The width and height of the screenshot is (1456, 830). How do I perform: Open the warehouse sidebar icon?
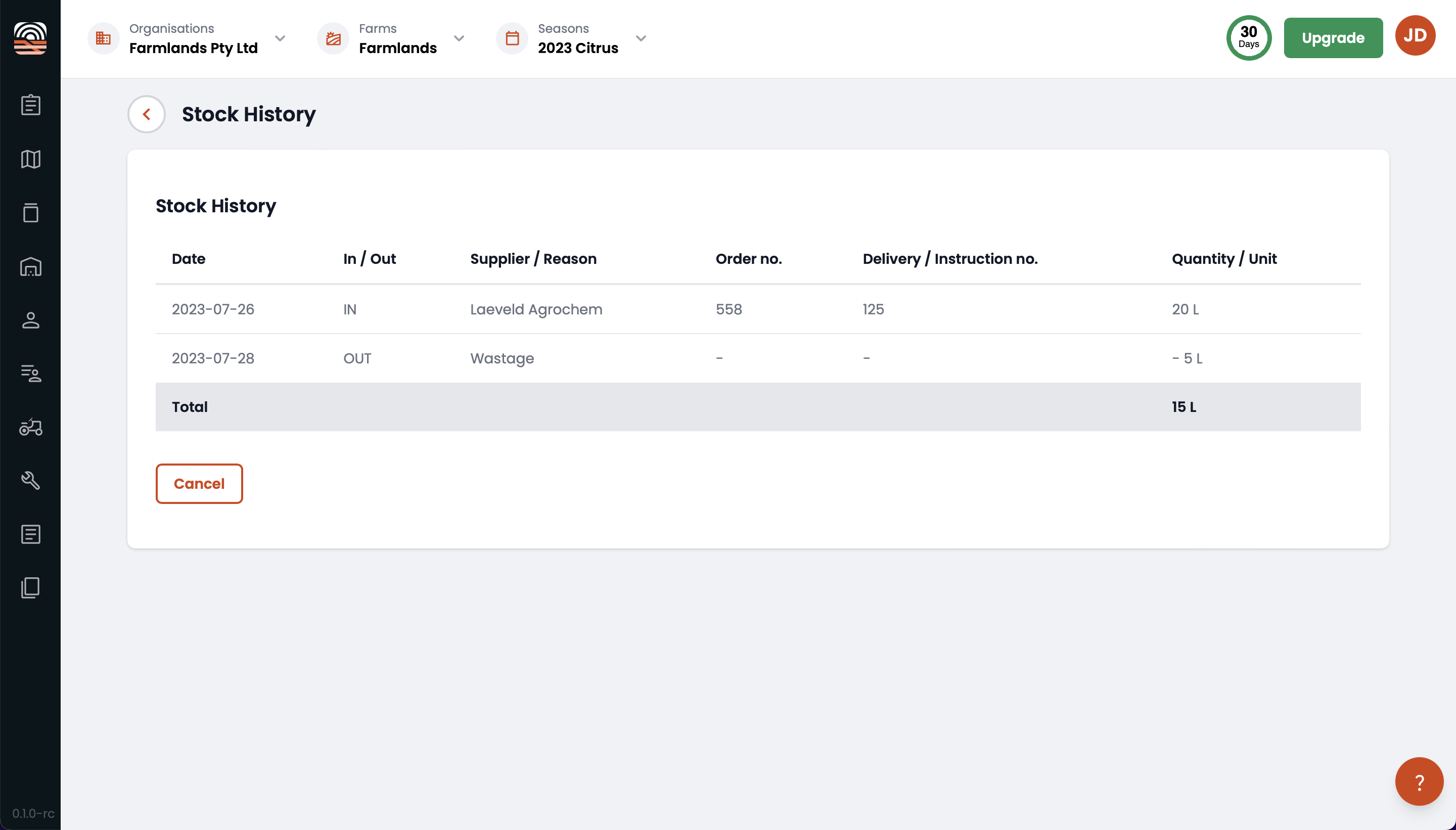point(31,266)
